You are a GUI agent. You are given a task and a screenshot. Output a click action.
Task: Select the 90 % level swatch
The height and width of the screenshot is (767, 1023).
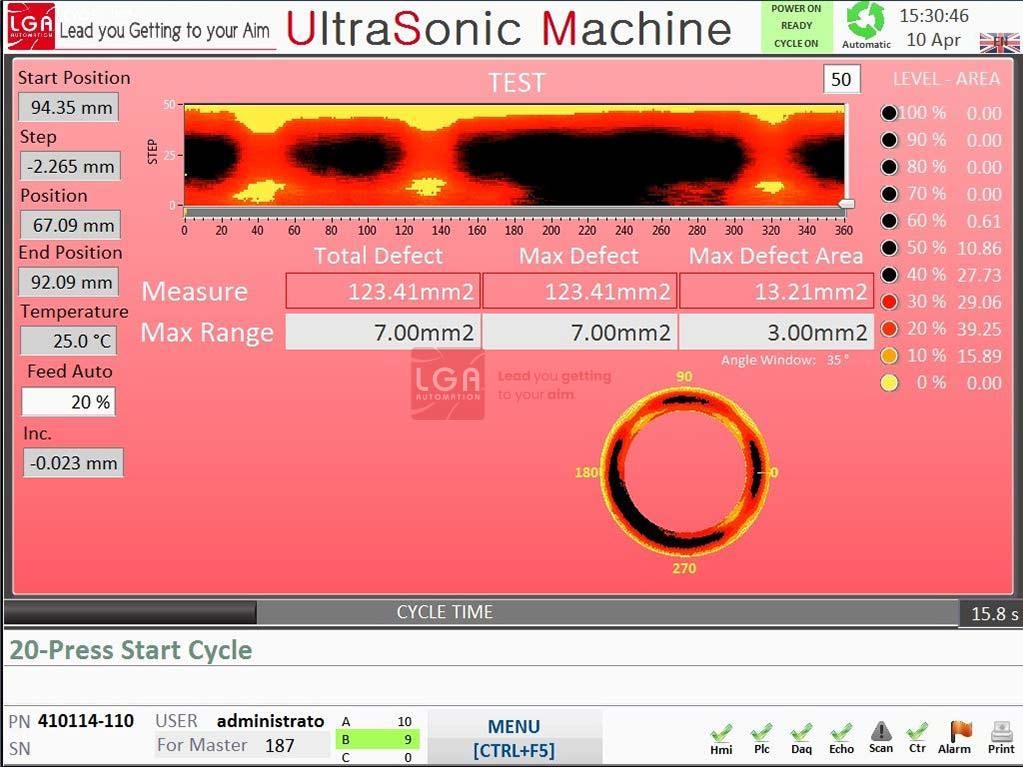click(x=889, y=140)
